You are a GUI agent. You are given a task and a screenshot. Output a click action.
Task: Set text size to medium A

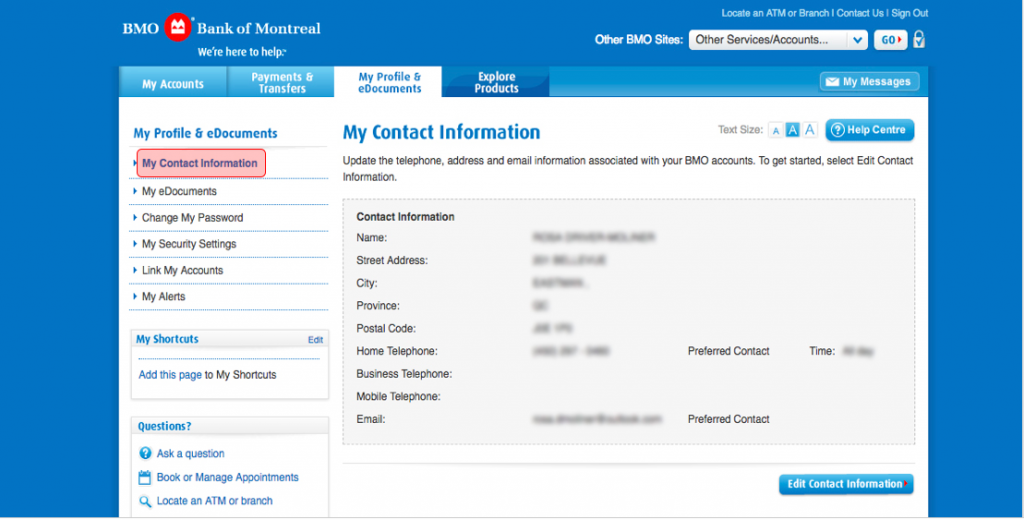(792, 130)
